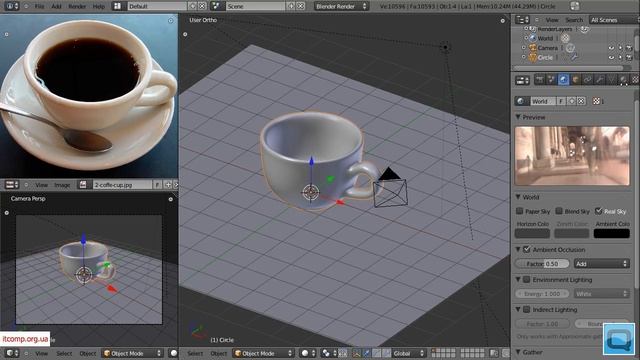Pick the Zenith Color swatch
Viewport: 640px width, 360px height.
pos(572,233)
